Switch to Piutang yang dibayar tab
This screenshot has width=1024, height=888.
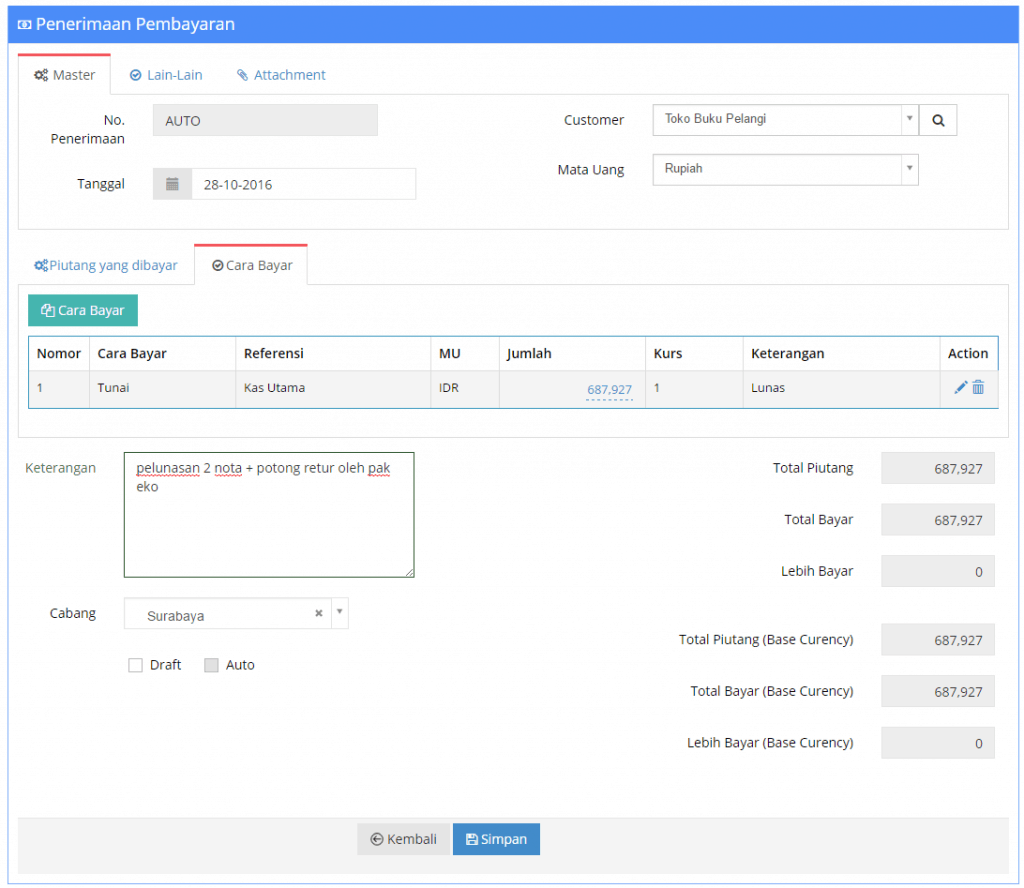click(106, 265)
